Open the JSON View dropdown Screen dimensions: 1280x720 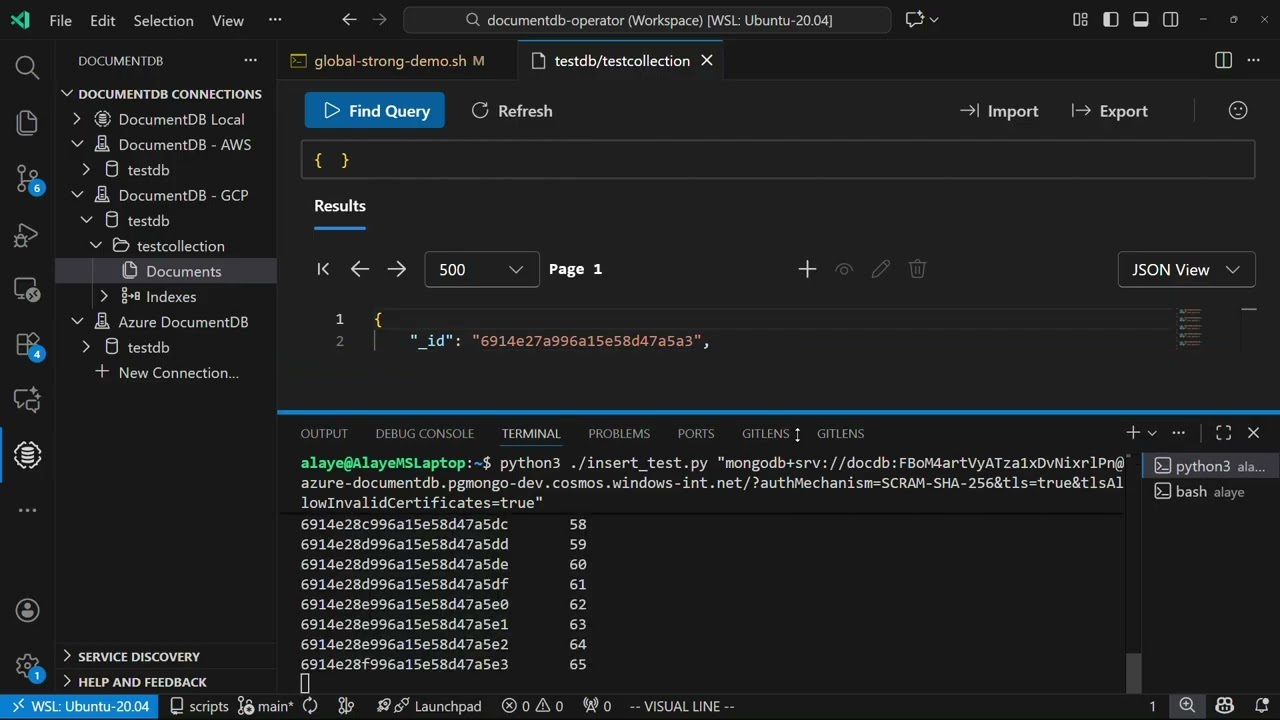coord(1186,270)
